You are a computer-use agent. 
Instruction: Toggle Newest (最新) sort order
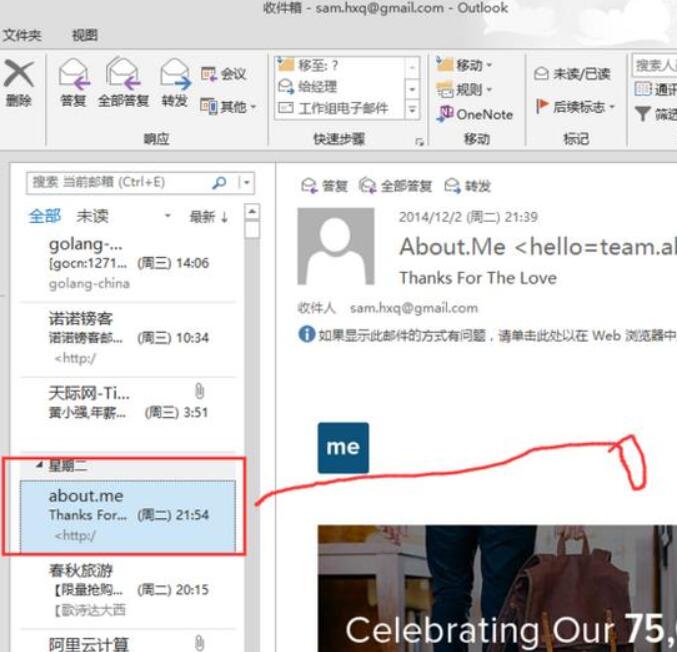(x=209, y=216)
